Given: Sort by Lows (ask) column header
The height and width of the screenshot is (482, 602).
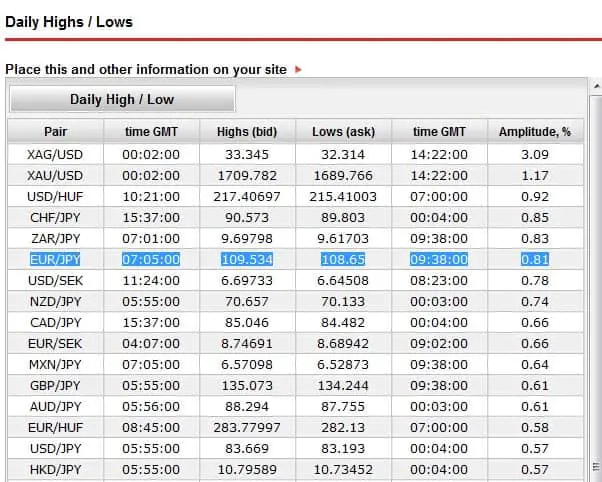Looking at the screenshot, I should tap(343, 132).
